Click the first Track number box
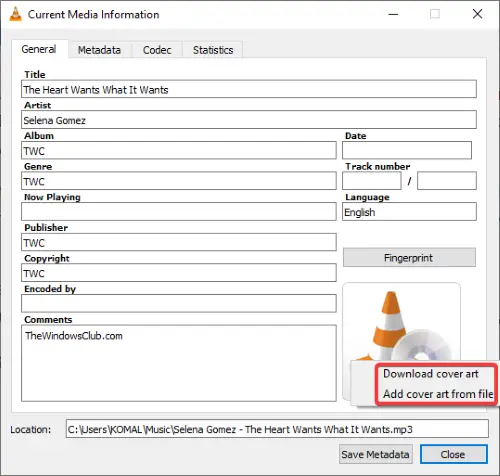Screen dimensions: 500x476 [372, 181]
